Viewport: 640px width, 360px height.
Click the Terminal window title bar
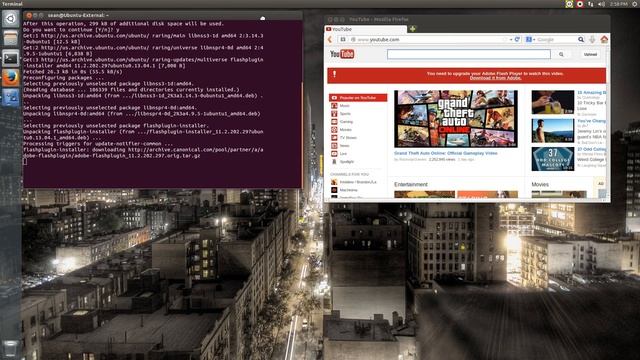click(163, 16)
